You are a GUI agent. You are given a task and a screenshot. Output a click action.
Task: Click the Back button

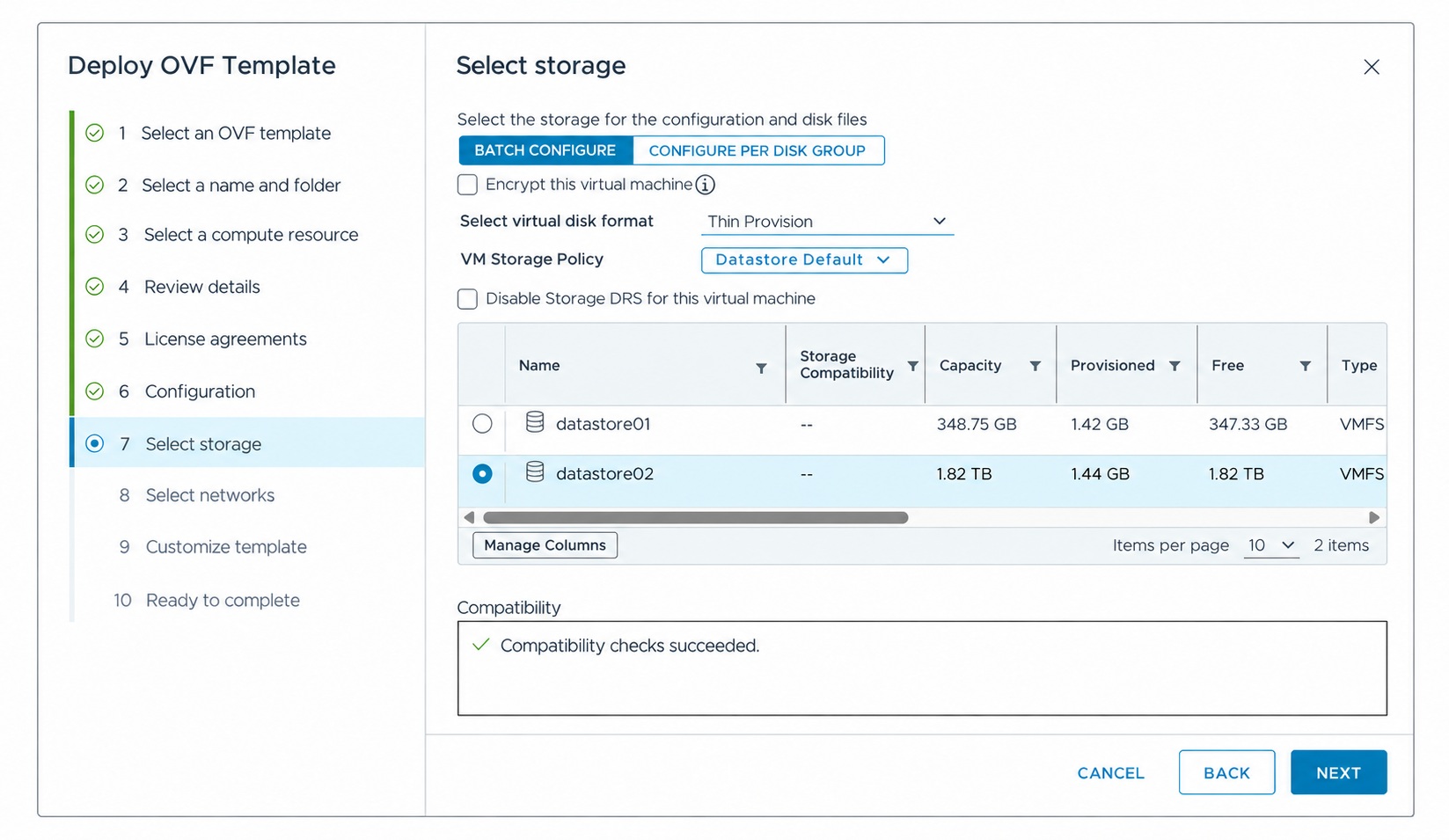pos(1226,773)
